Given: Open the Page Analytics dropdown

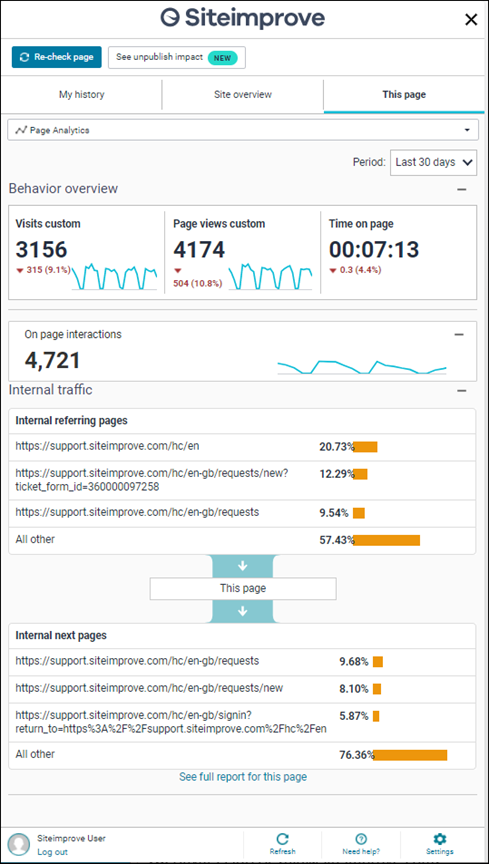Looking at the screenshot, I should (x=243, y=131).
